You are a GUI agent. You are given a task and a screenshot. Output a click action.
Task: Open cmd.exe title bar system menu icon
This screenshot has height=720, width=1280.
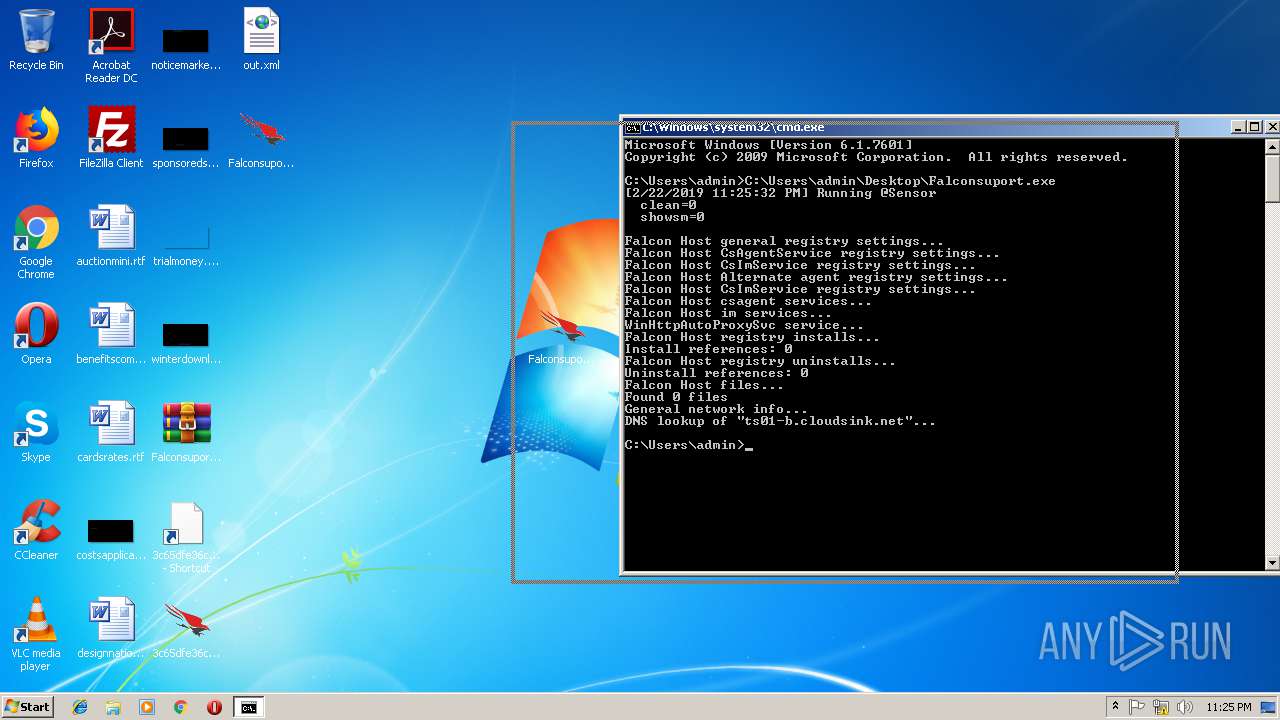coord(632,127)
